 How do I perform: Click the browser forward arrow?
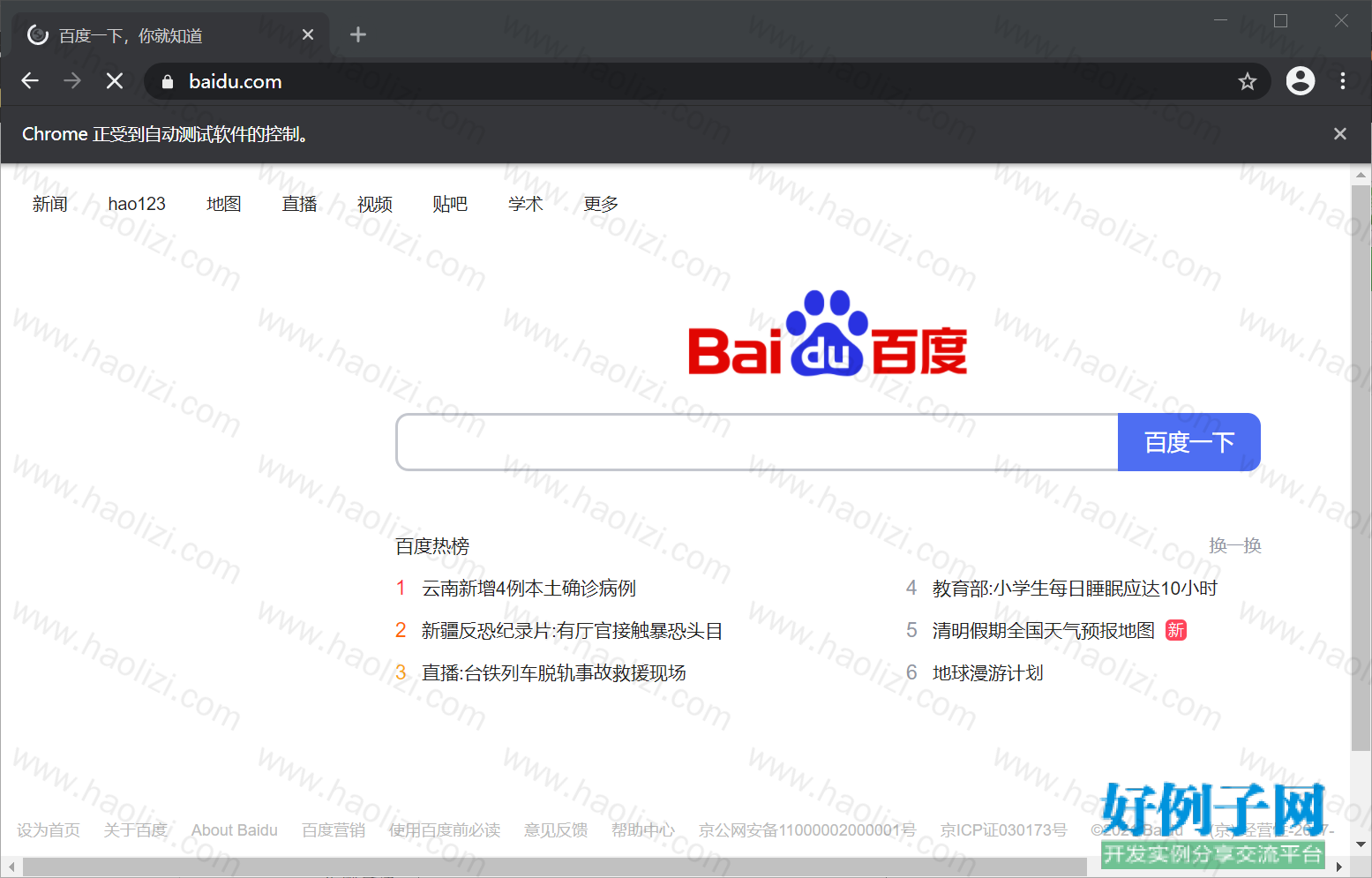pos(72,81)
